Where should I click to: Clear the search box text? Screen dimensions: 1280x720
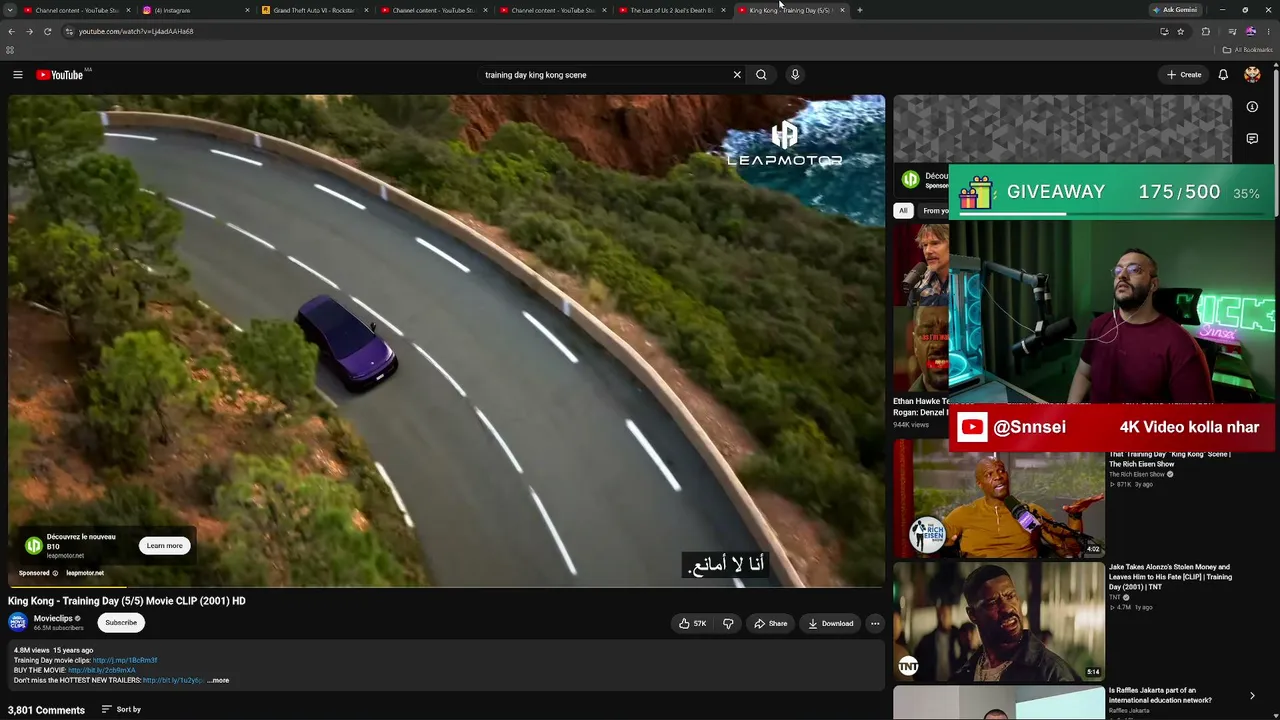pyautogui.click(x=737, y=75)
